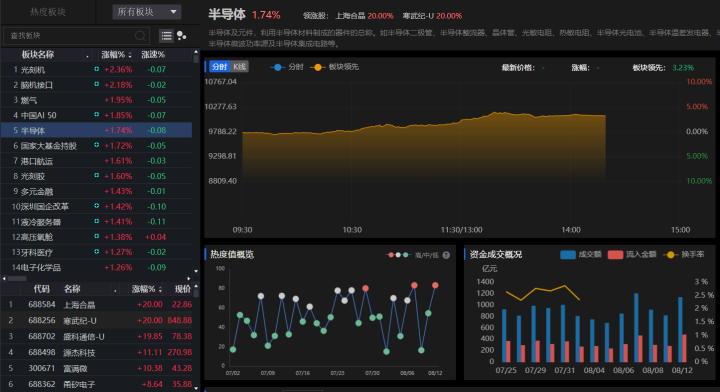Click the search magnifier icon
Screen dimensions: 720x392
click(141, 36)
